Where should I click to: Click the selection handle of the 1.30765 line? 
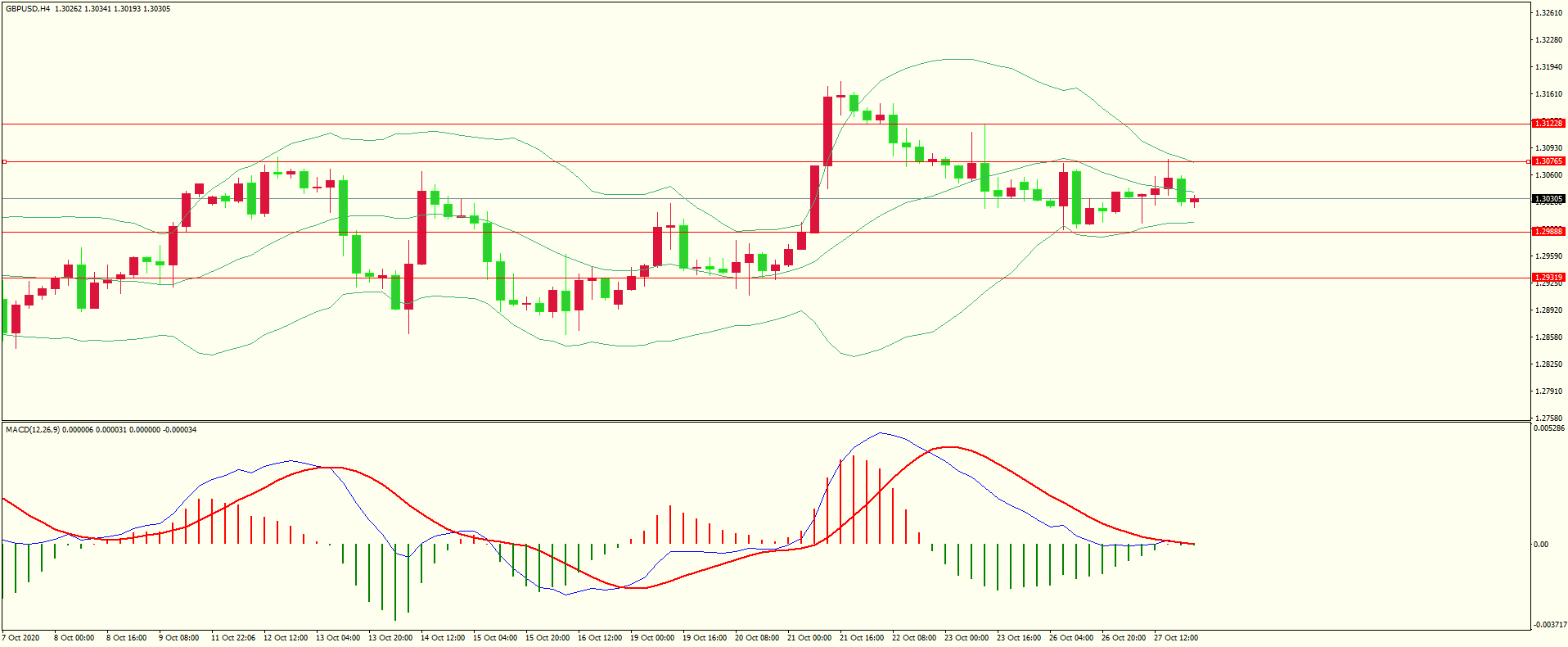point(4,161)
